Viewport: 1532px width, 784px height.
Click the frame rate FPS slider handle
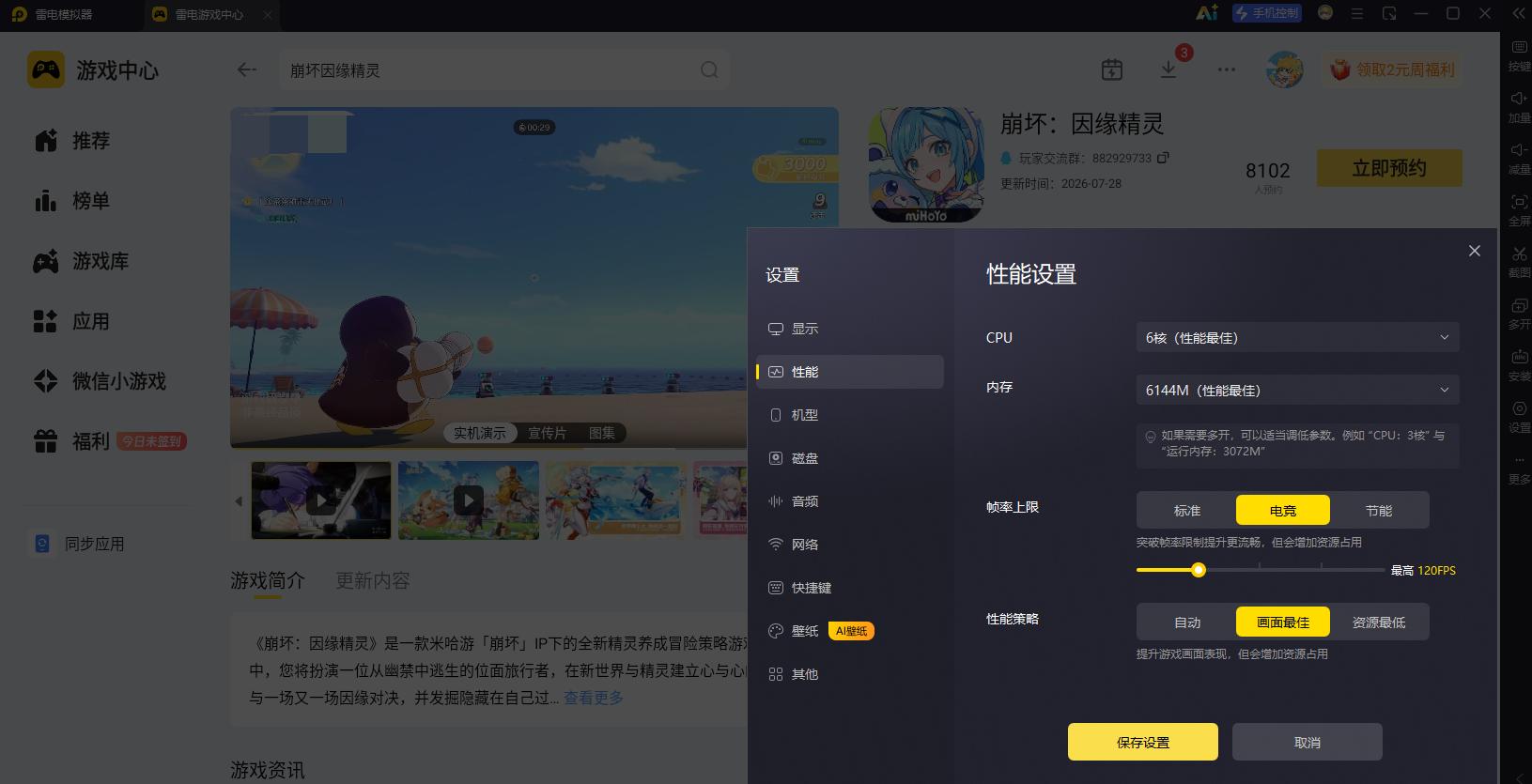coord(1199,570)
